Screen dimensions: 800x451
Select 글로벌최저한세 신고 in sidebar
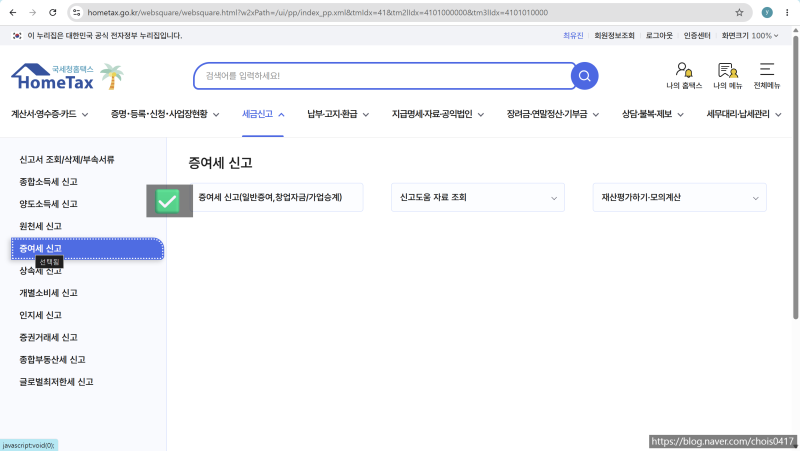pos(56,382)
